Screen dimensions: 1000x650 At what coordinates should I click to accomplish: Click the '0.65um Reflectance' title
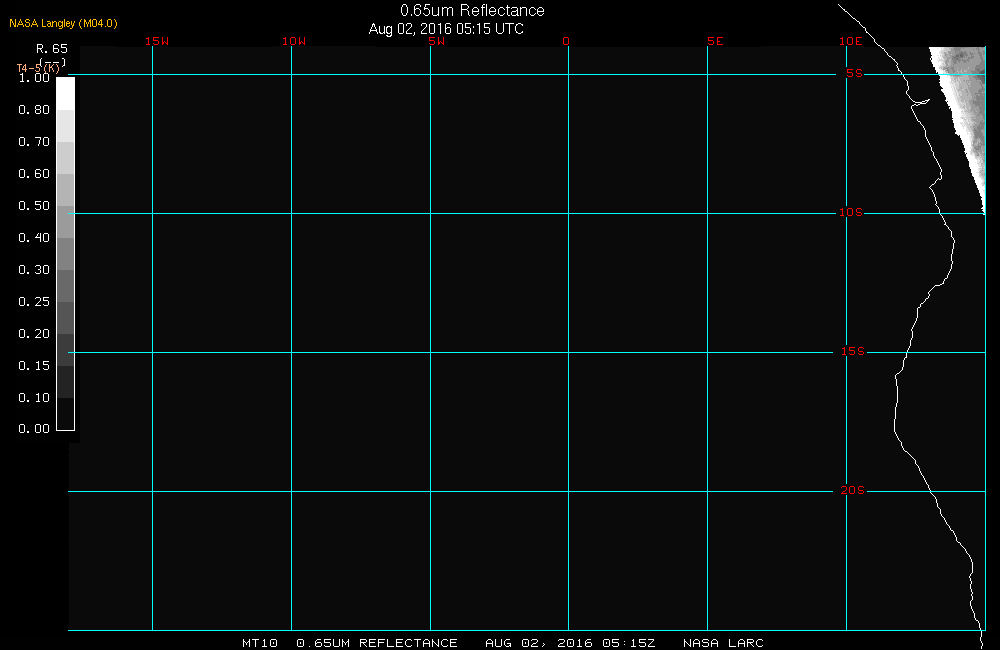tap(472, 11)
